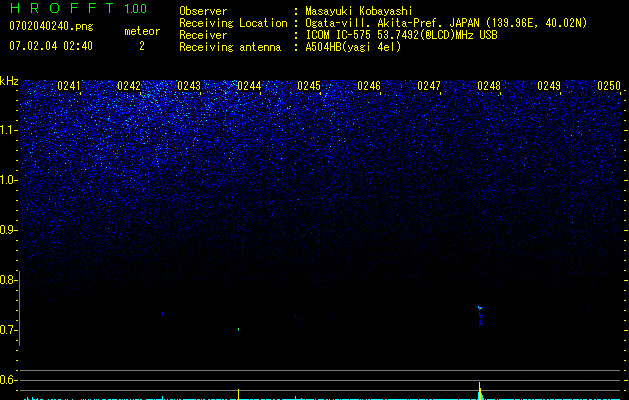This screenshot has width=629, height=400.
Task: Click the 0247 time marker
Action: click(429, 86)
